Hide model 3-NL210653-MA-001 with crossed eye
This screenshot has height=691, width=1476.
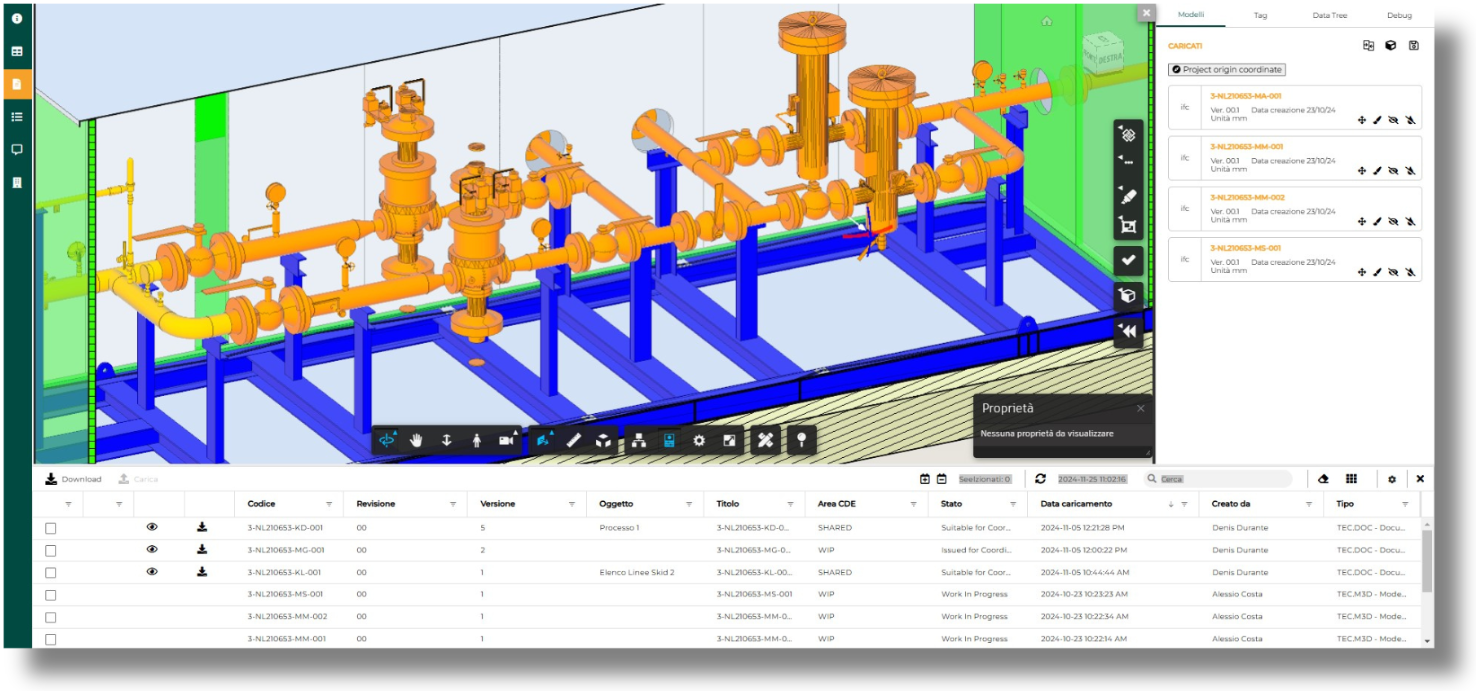click(1393, 120)
